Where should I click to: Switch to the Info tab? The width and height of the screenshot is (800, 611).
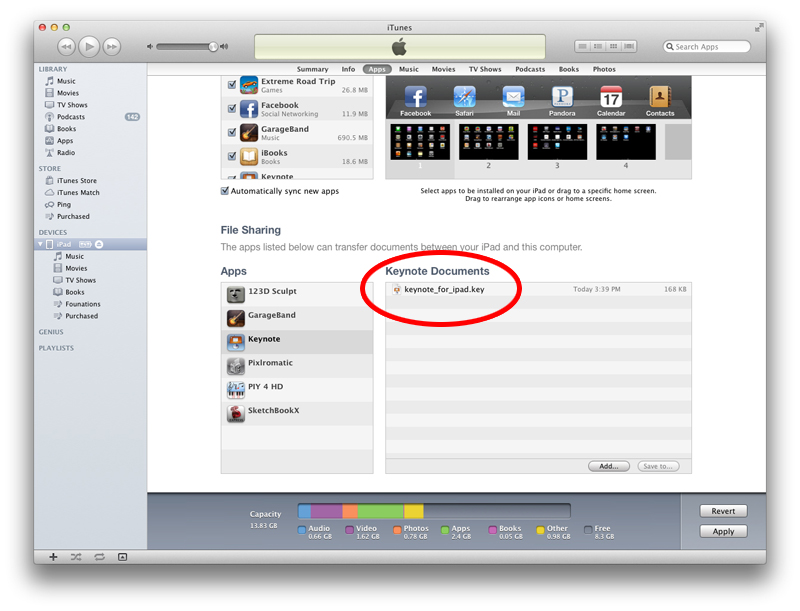coord(348,69)
